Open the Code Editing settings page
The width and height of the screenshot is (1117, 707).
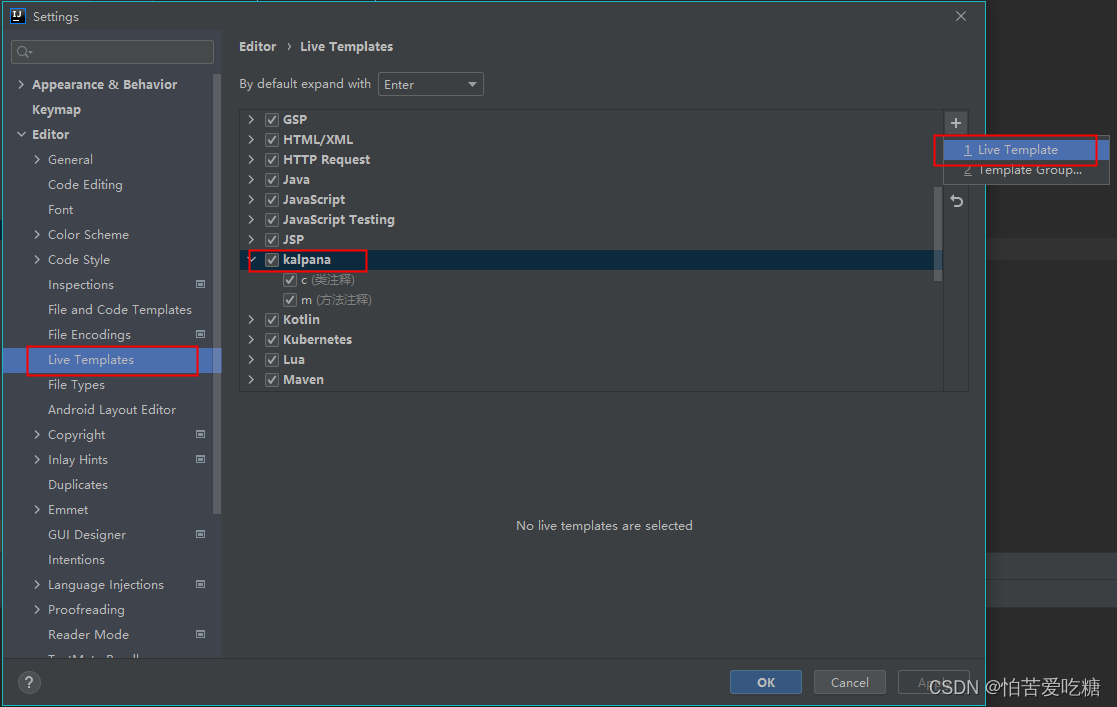coord(85,185)
